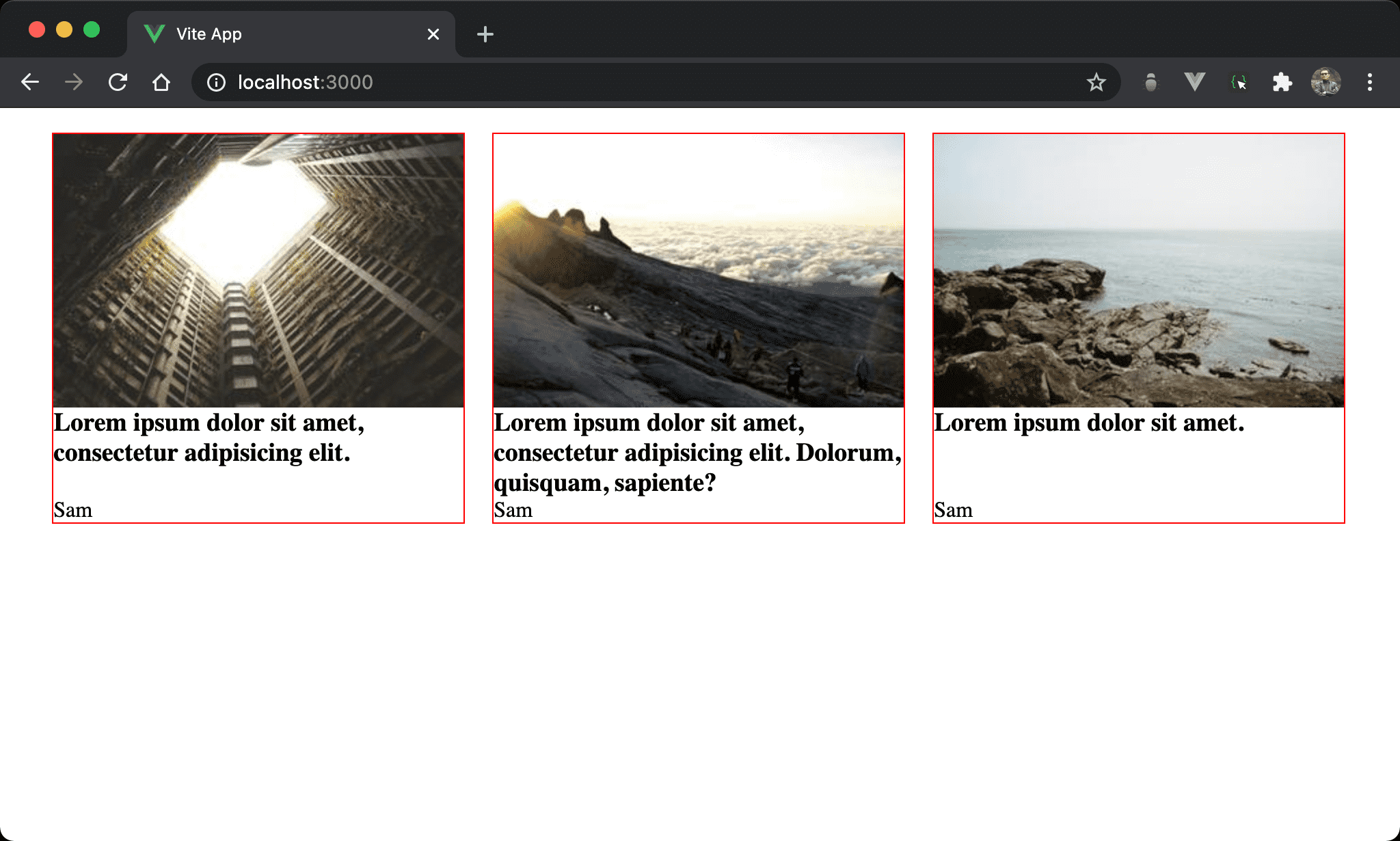Viewport: 1400px width, 841px height.
Task: Select the Vite App tab
Action: pyautogui.click(x=273, y=34)
